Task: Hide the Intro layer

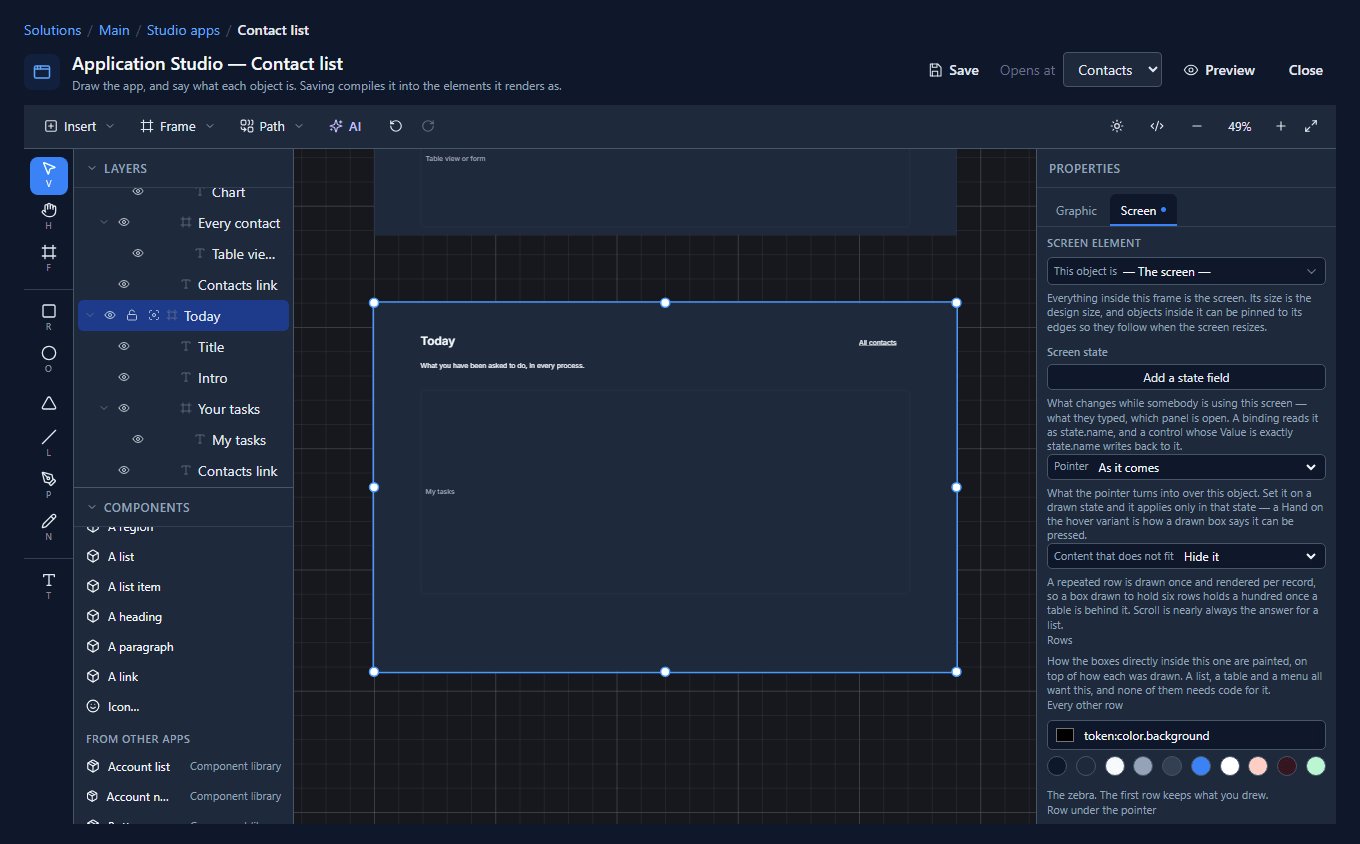Action: point(124,378)
